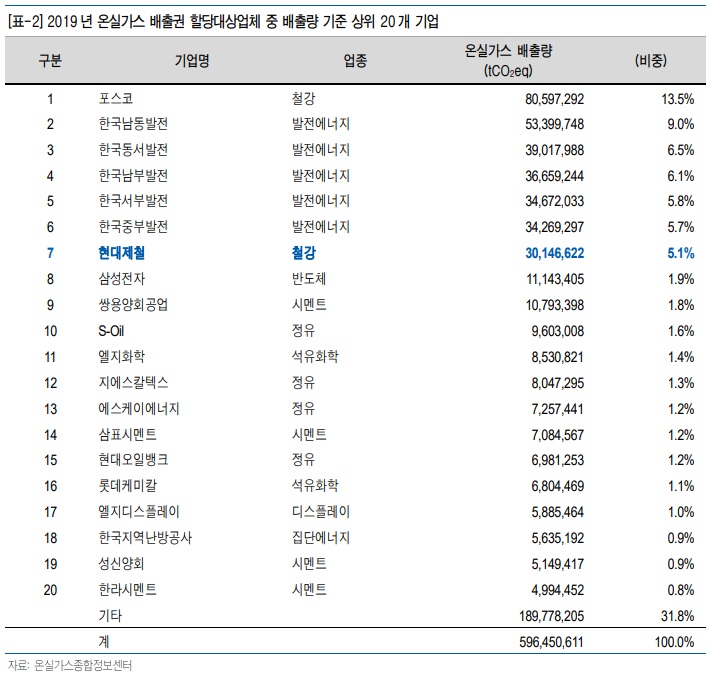Image resolution: width=709 pixels, height=675 pixels.
Task: Click the '(비중)' column header
Action: click(651, 61)
